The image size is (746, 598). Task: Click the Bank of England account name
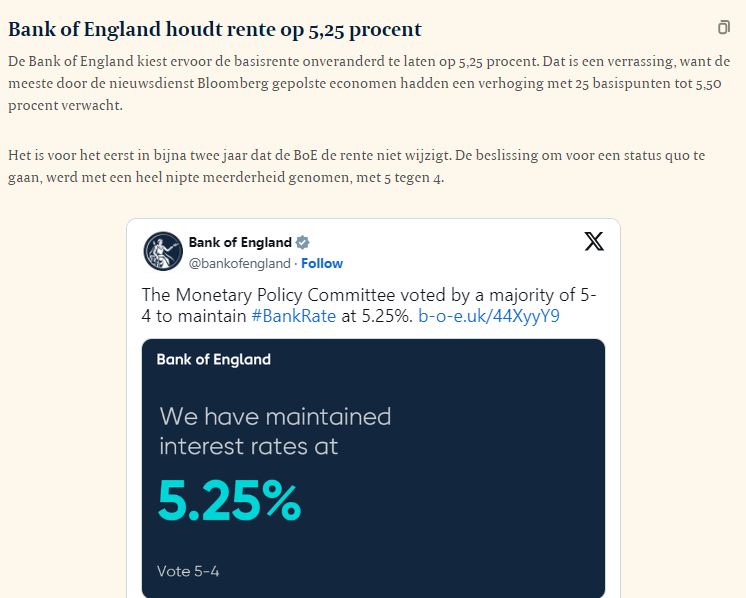tap(240, 243)
